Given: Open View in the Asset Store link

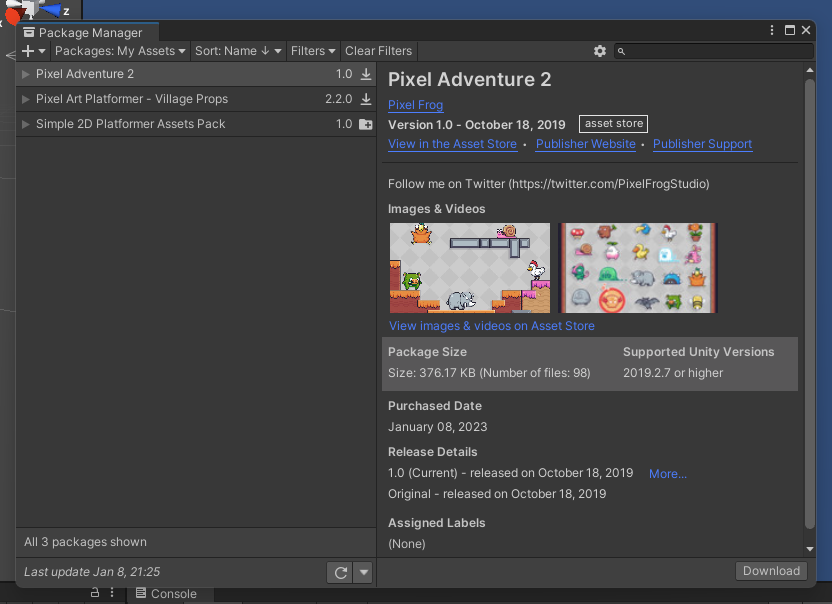Looking at the screenshot, I should tap(453, 144).
